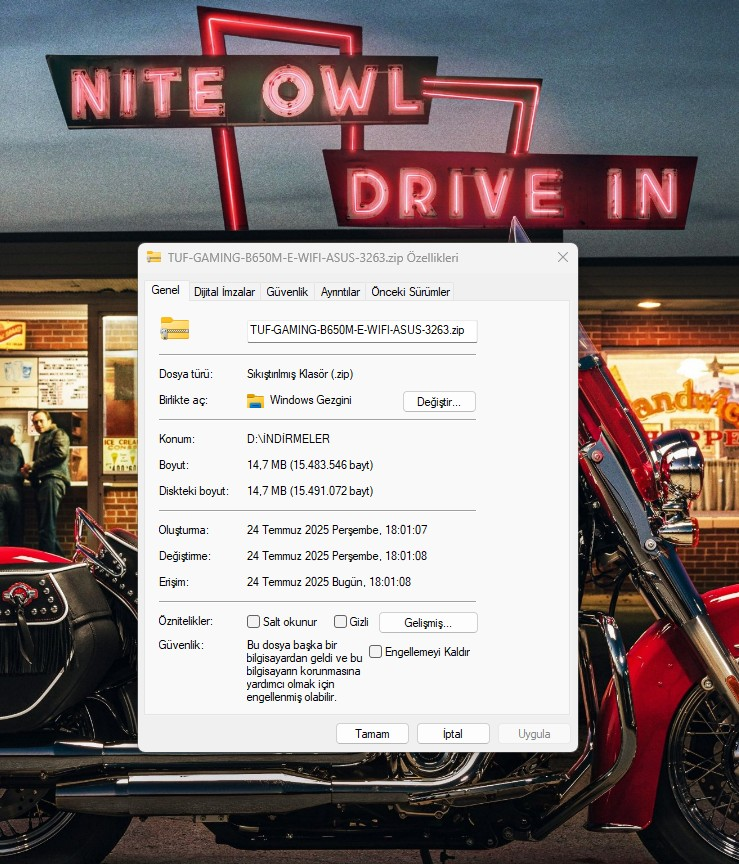This screenshot has width=739, height=864.
Task: Click the Windows Gezgini label
Action: click(311, 400)
